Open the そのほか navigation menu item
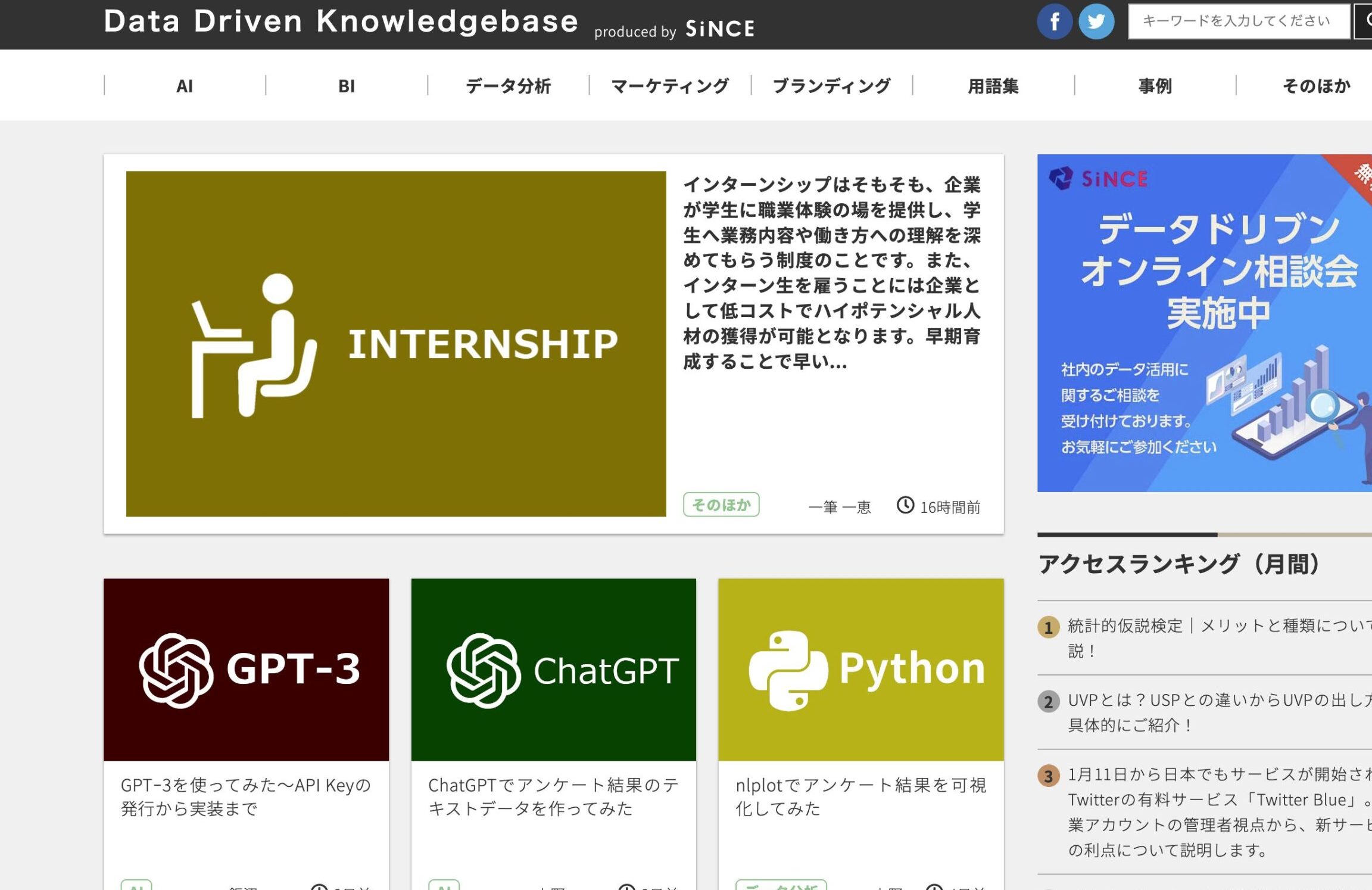This screenshot has height=890, width=1372. 1317,86
